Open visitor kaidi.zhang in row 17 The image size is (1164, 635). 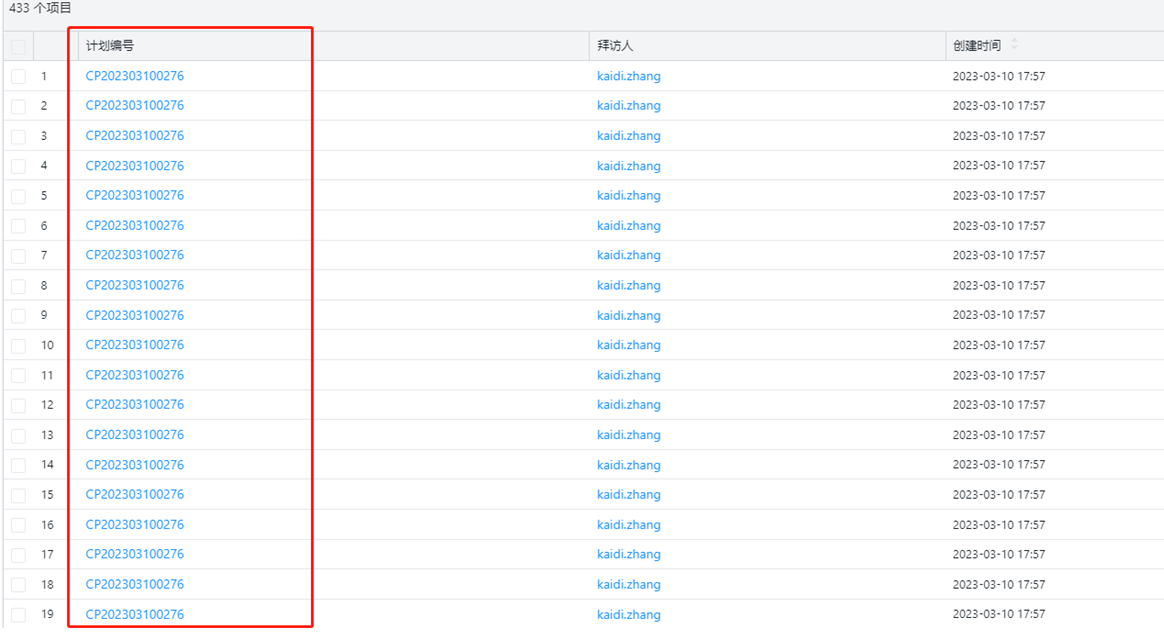pyautogui.click(x=629, y=554)
